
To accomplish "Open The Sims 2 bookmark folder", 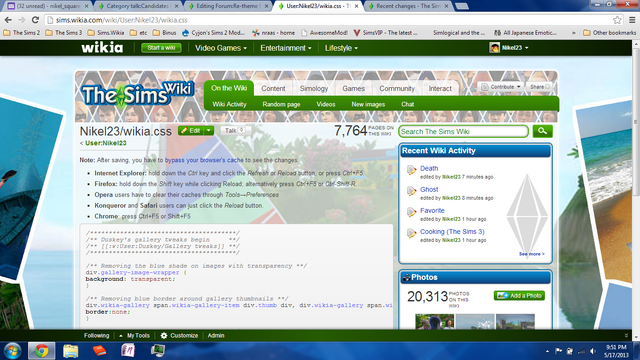I will coord(22,33).
